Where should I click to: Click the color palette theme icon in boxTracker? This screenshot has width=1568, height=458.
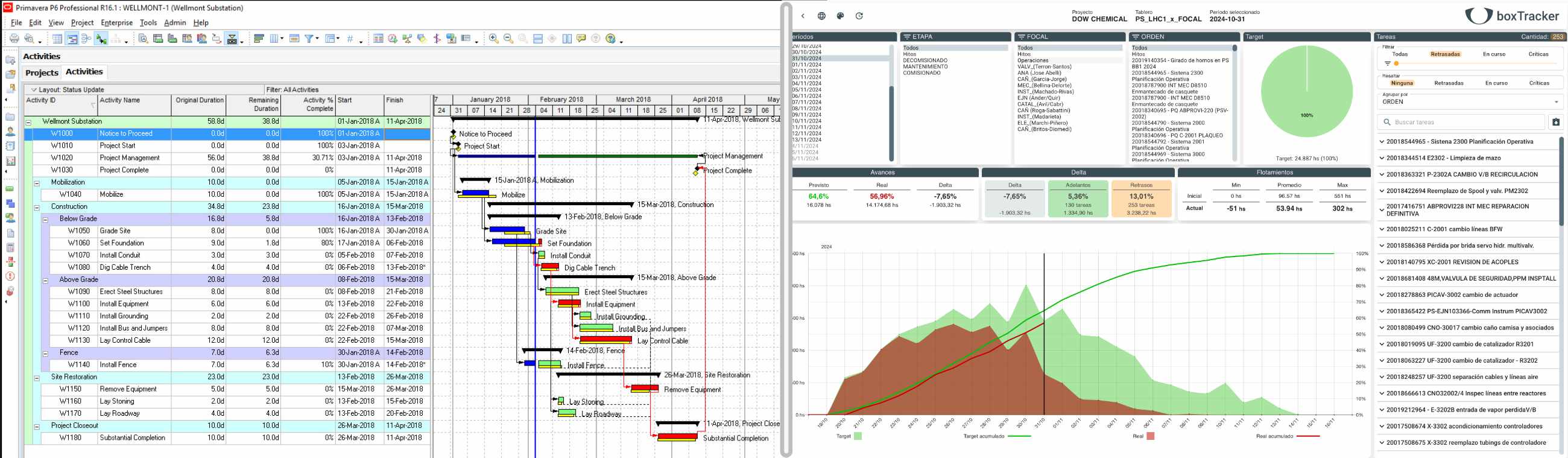tap(841, 16)
